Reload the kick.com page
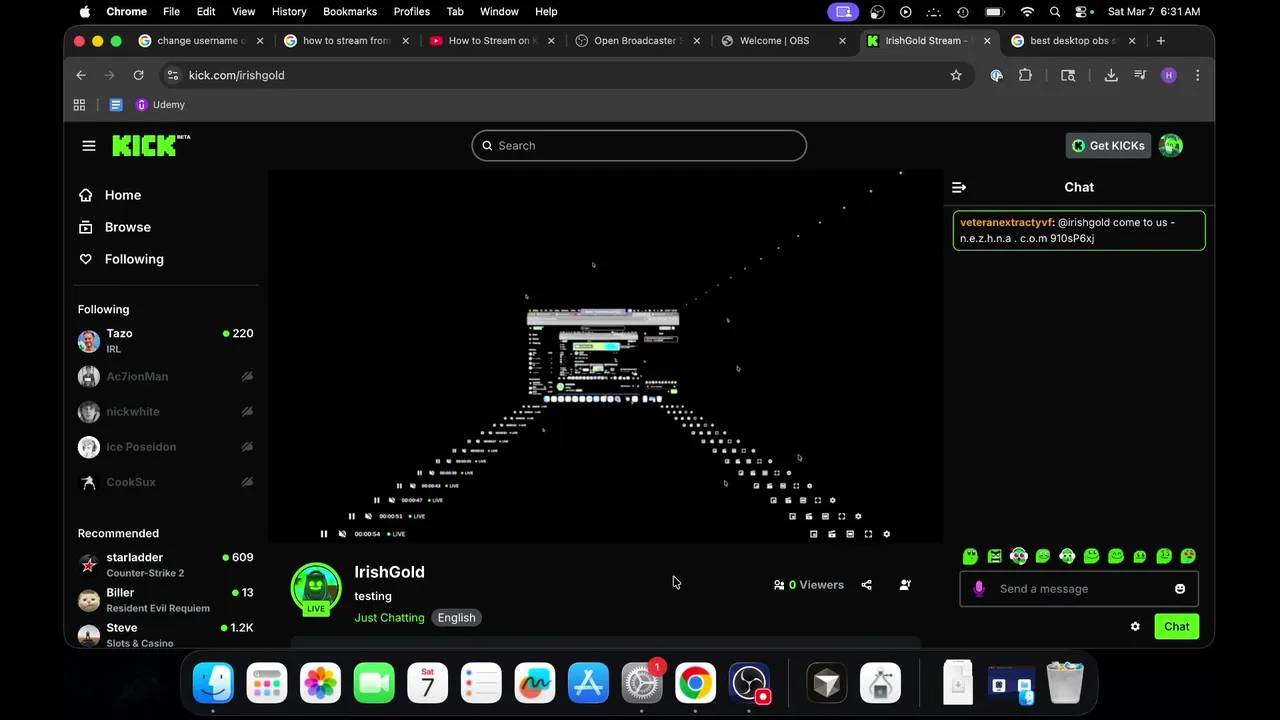 click(x=138, y=75)
